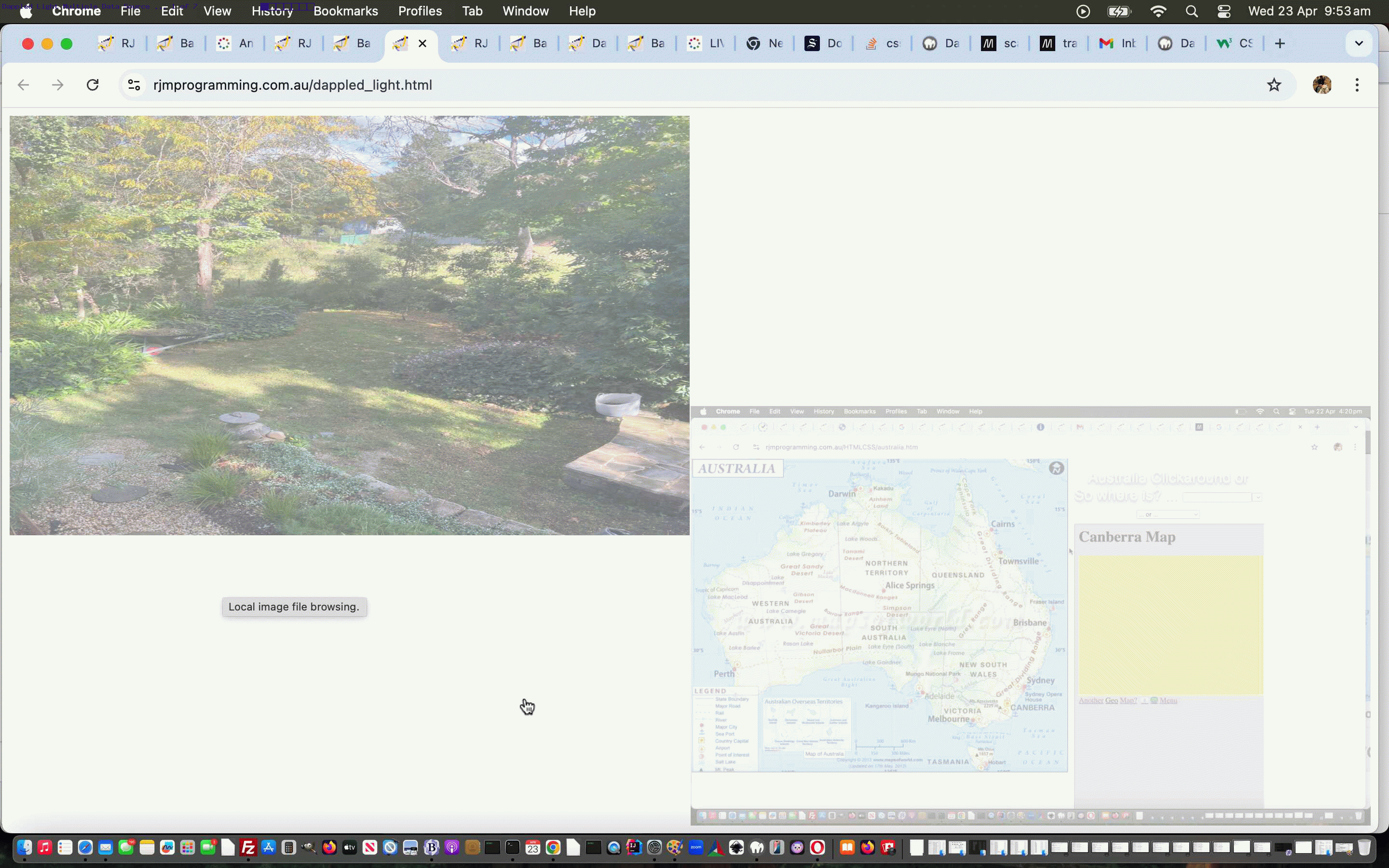Switch to the 'LIV' tab
Viewport: 1389px width, 868px height.
pos(707,43)
